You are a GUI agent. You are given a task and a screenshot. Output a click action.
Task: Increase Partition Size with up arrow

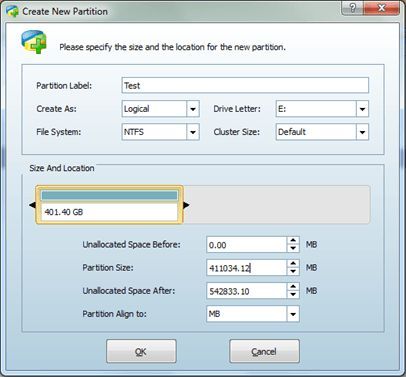tap(293, 264)
